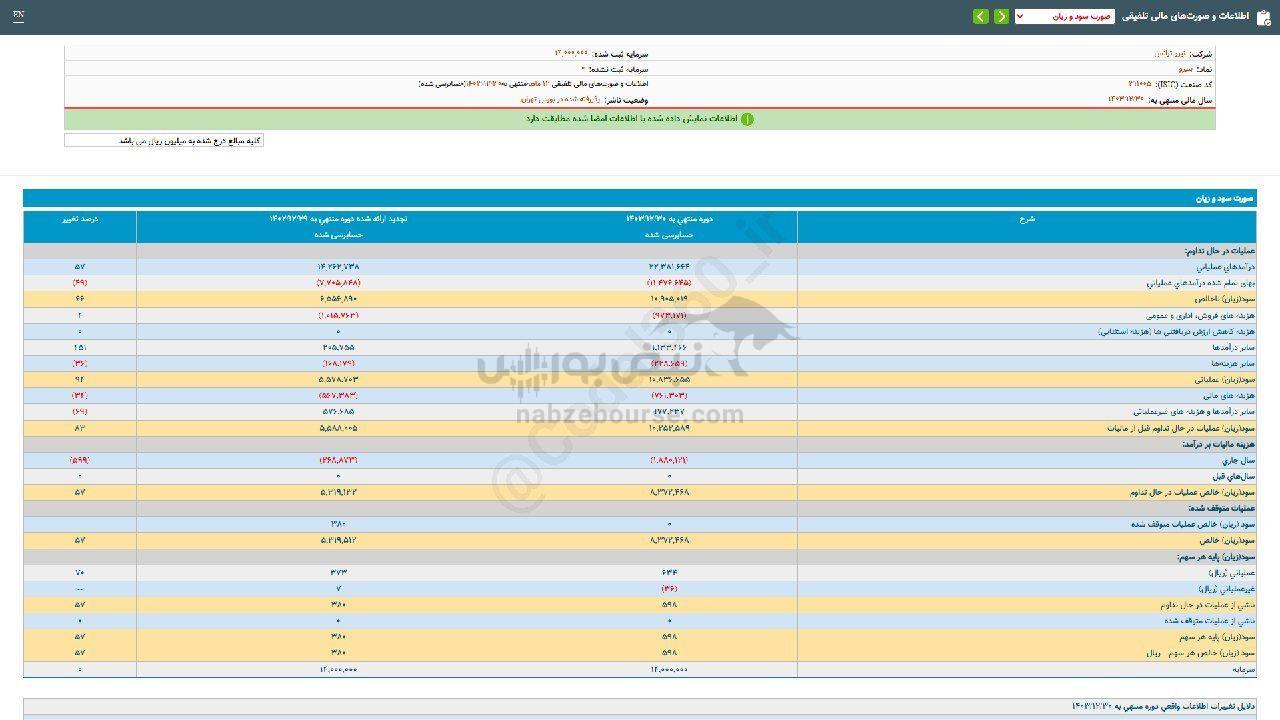
Task: Click the million-rial amounts note box
Action: pos(164,141)
